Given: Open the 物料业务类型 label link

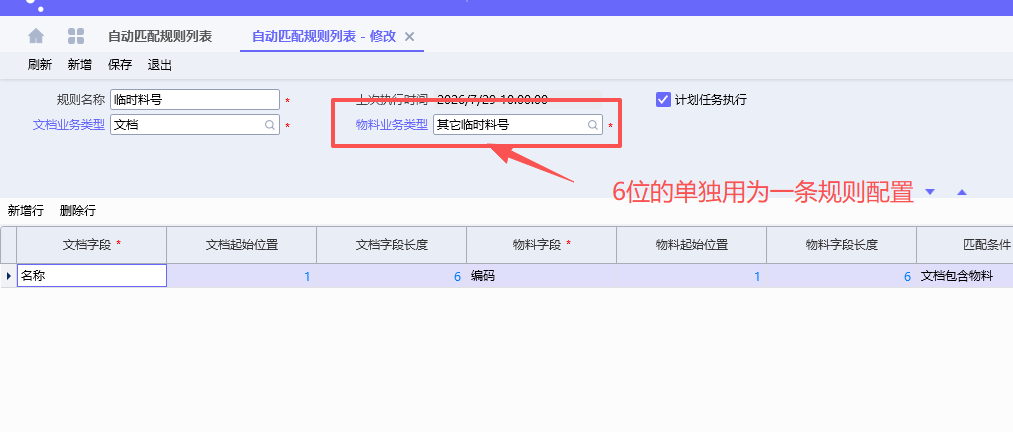Looking at the screenshot, I should 392,125.
